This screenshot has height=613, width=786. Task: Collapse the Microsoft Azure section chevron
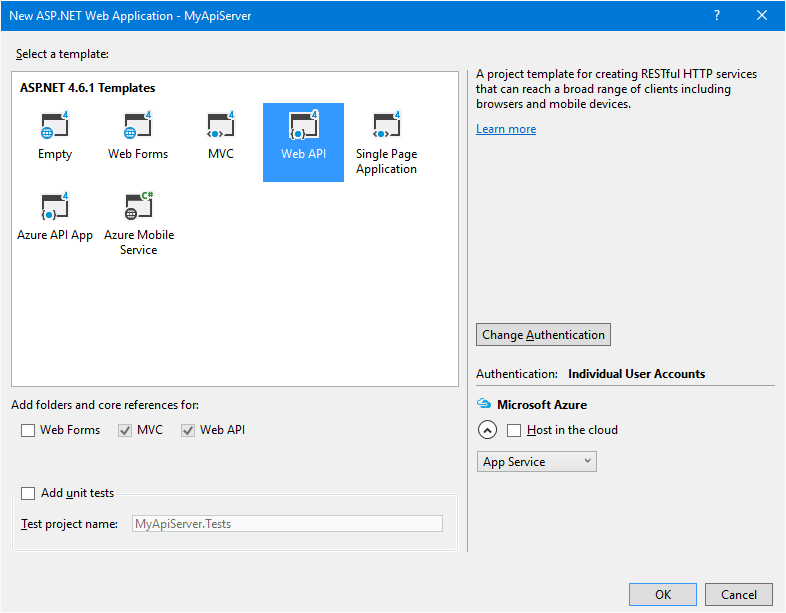tap(487, 430)
